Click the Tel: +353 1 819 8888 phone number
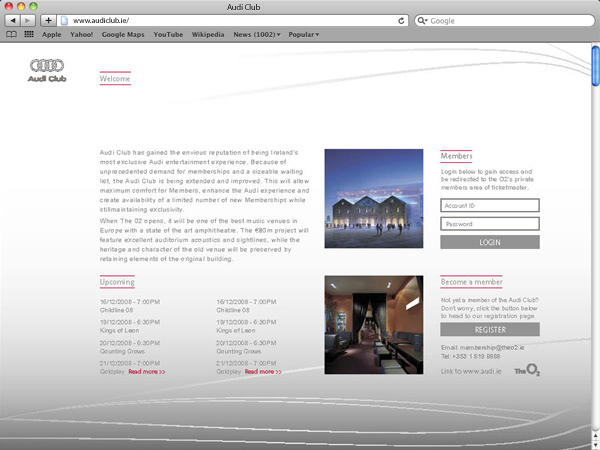 tap(470, 356)
